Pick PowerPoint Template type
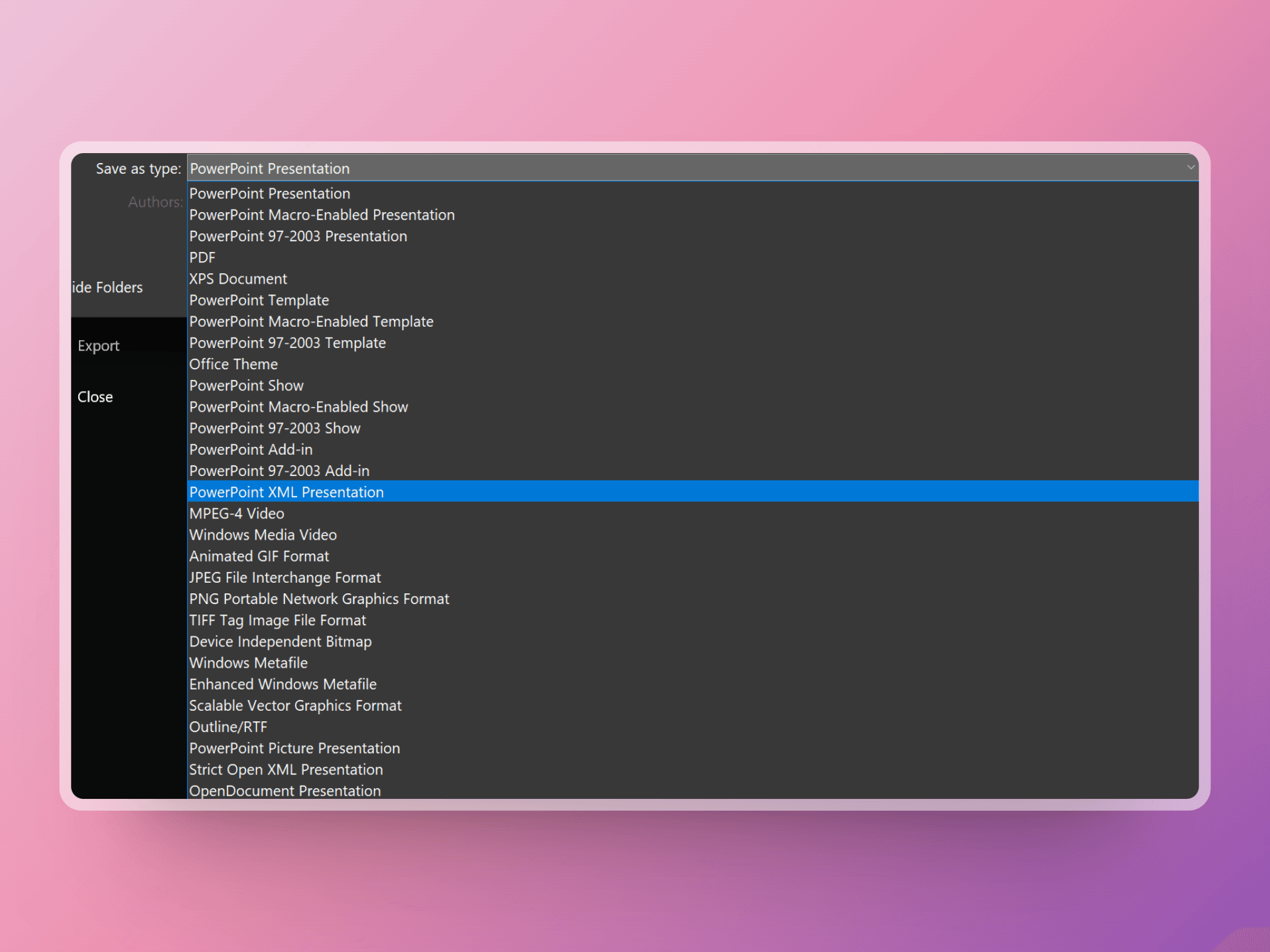Image resolution: width=1270 pixels, height=952 pixels. 692,300
